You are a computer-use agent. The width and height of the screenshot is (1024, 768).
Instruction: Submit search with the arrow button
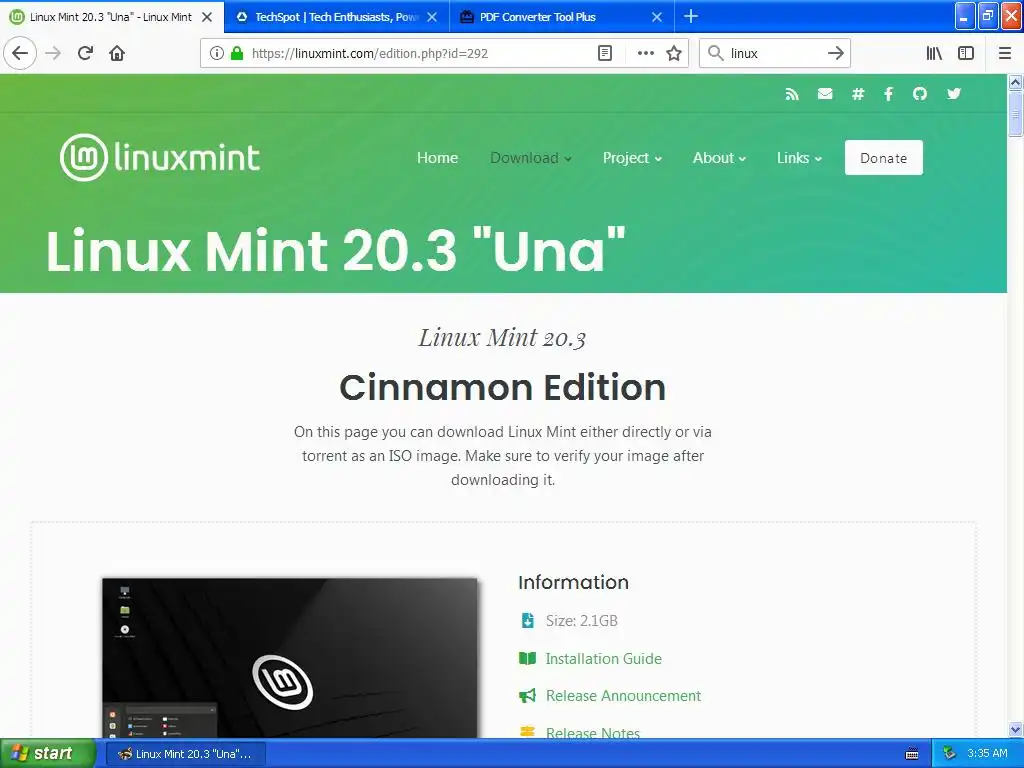pyautogui.click(x=836, y=54)
